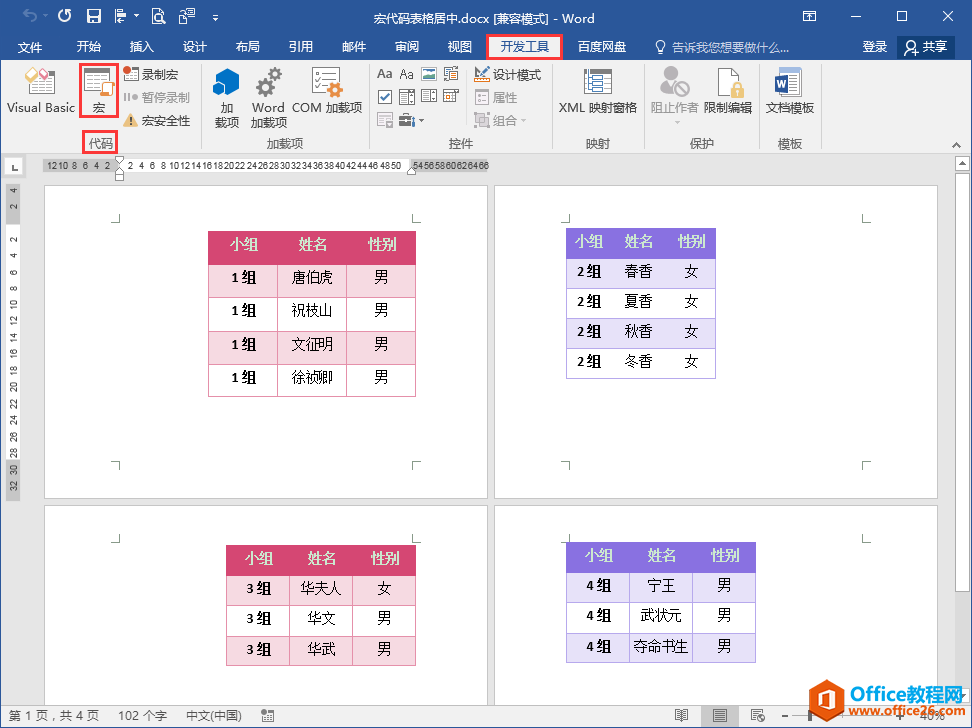
Task: Switch to the 视图 tab
Action: (x=459, y=47)
